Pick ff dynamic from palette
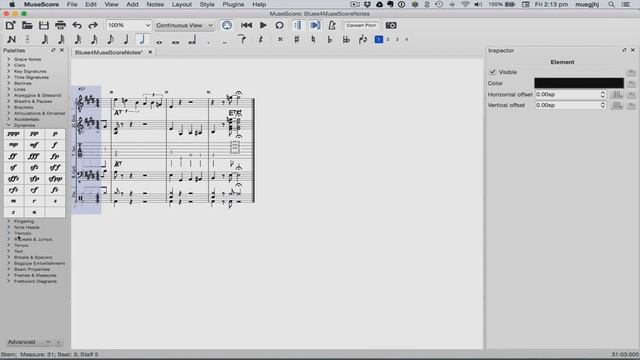 [x=13, y=156]
